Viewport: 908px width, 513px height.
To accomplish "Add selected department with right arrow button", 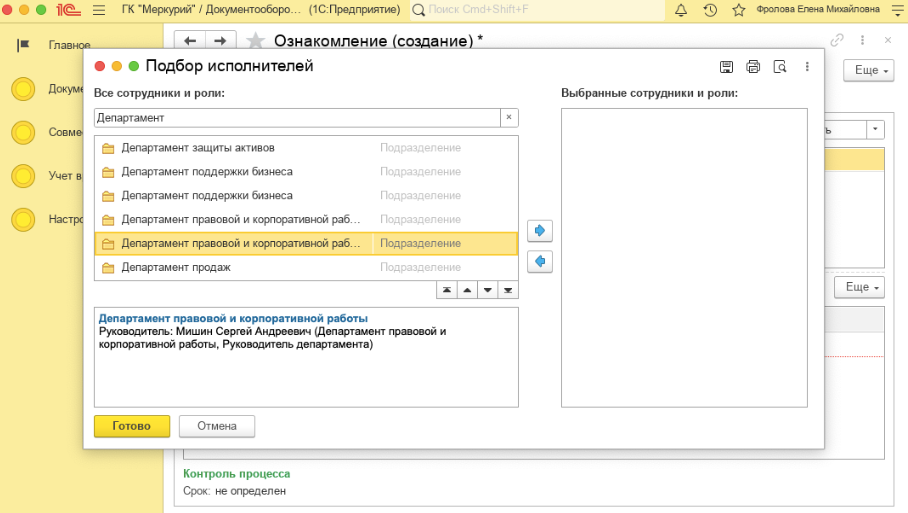I will (x=540, y=231).
